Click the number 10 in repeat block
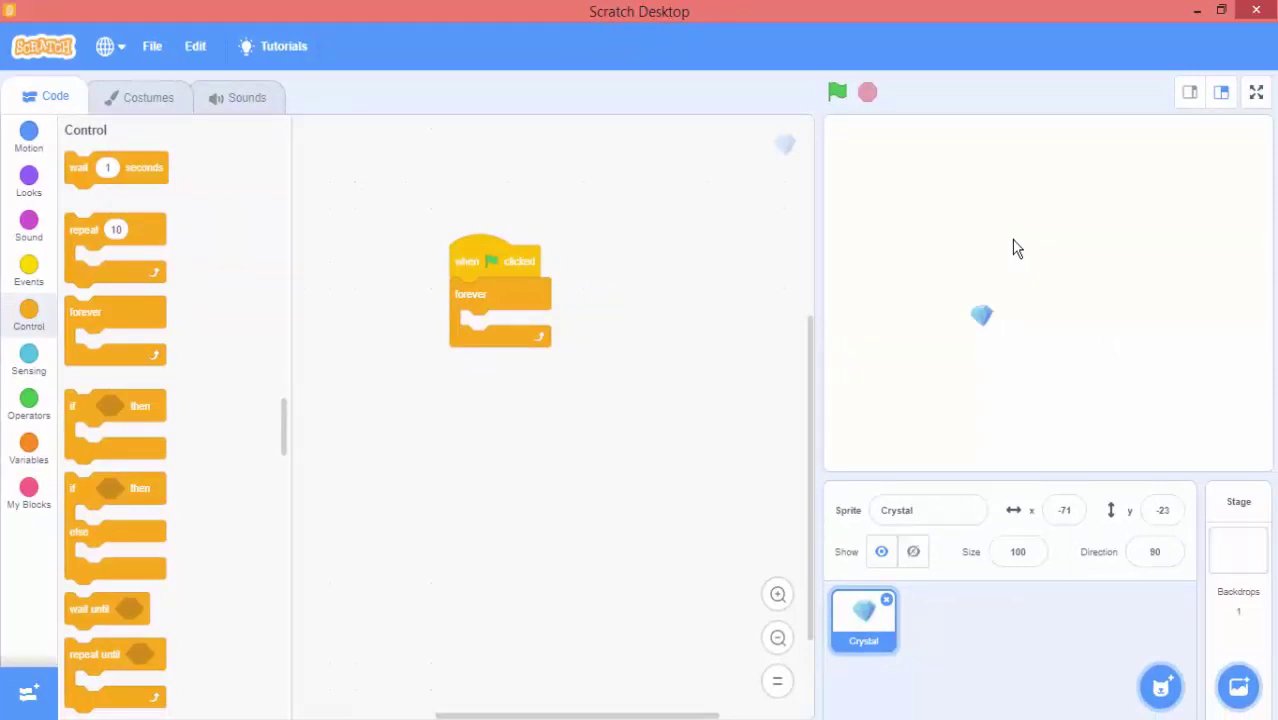 (116, 230)
